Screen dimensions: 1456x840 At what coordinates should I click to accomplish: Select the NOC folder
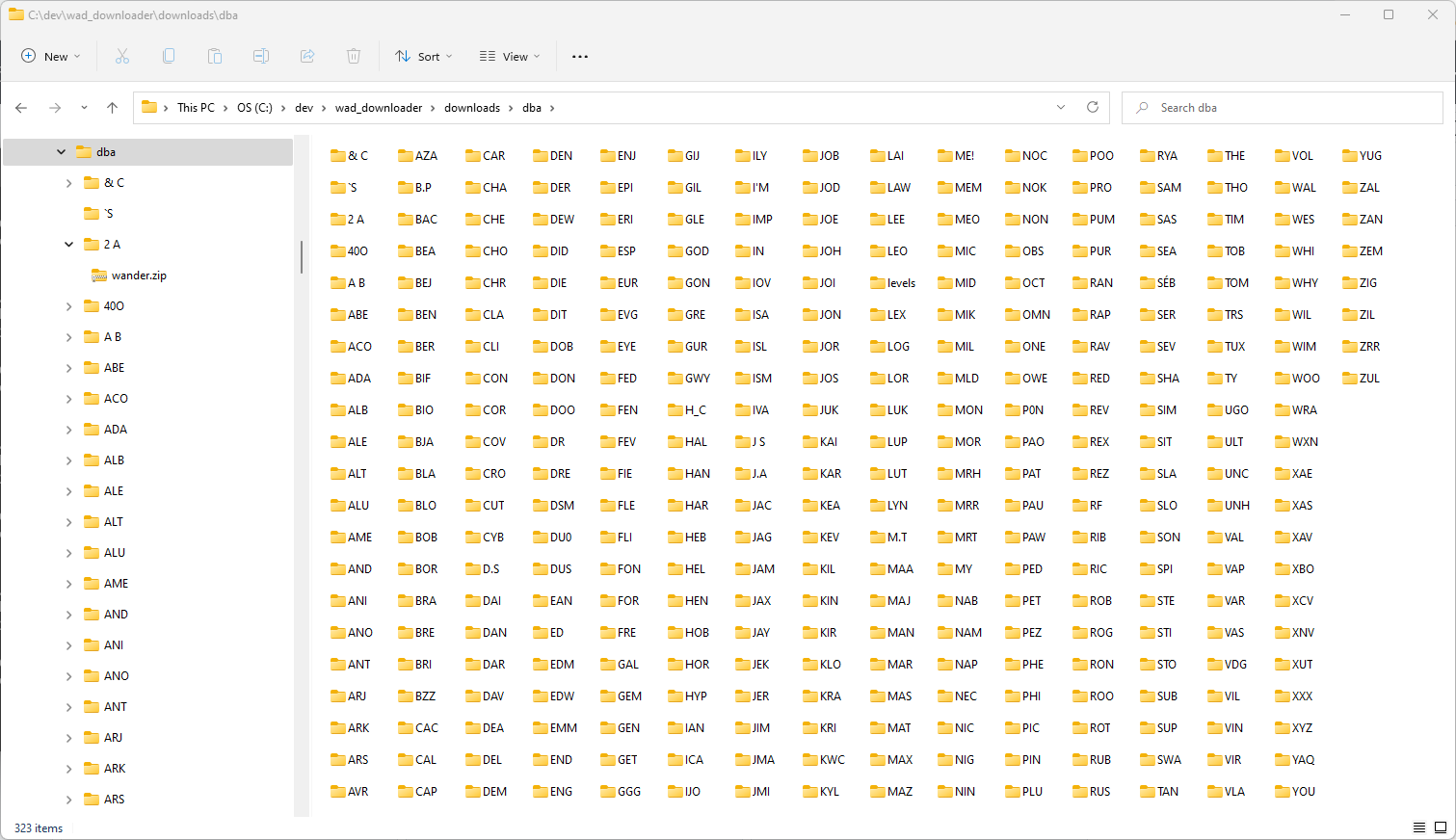(1026, 156)
